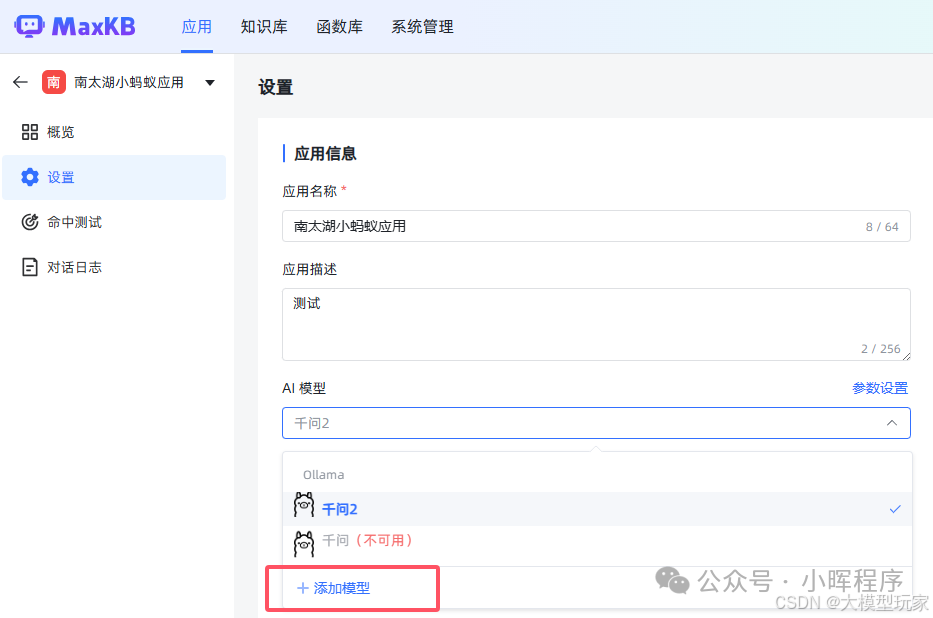Click the llama icon beside 千问（不可用）
Viewport: 933px width, 618px height.
304,543
